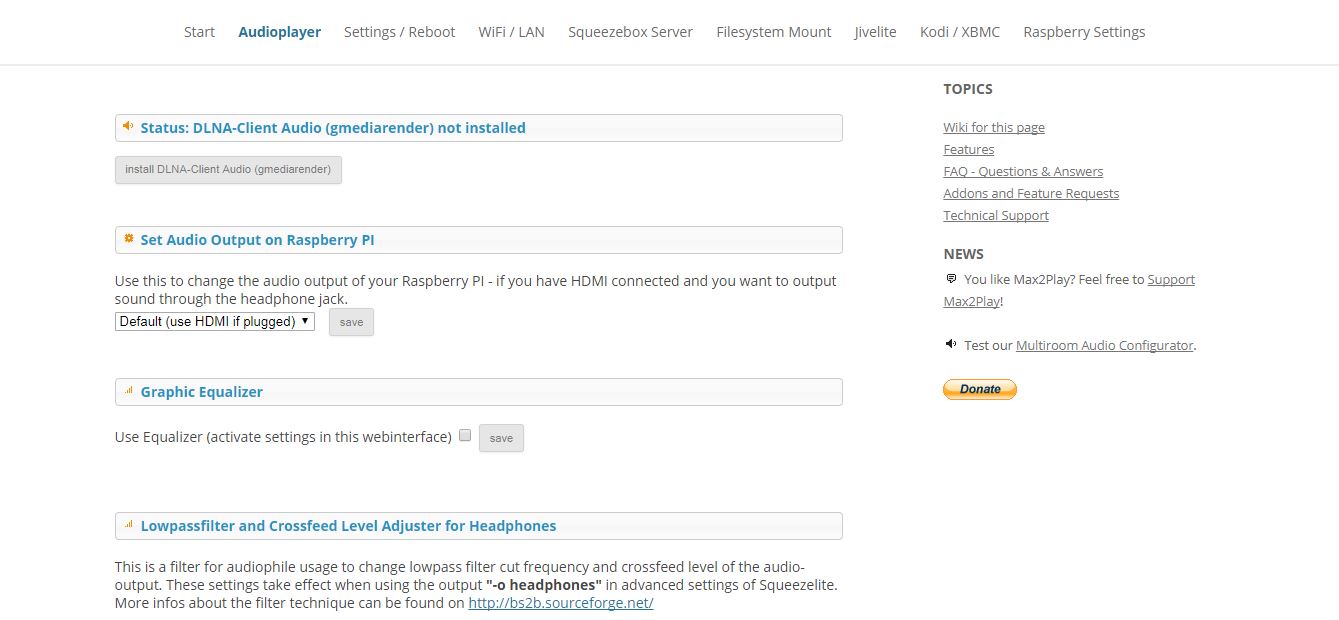Click the bars icon beside Graphic Equalizer
Viewport: 1339px width, 620px height.
[x=128, y=390]
